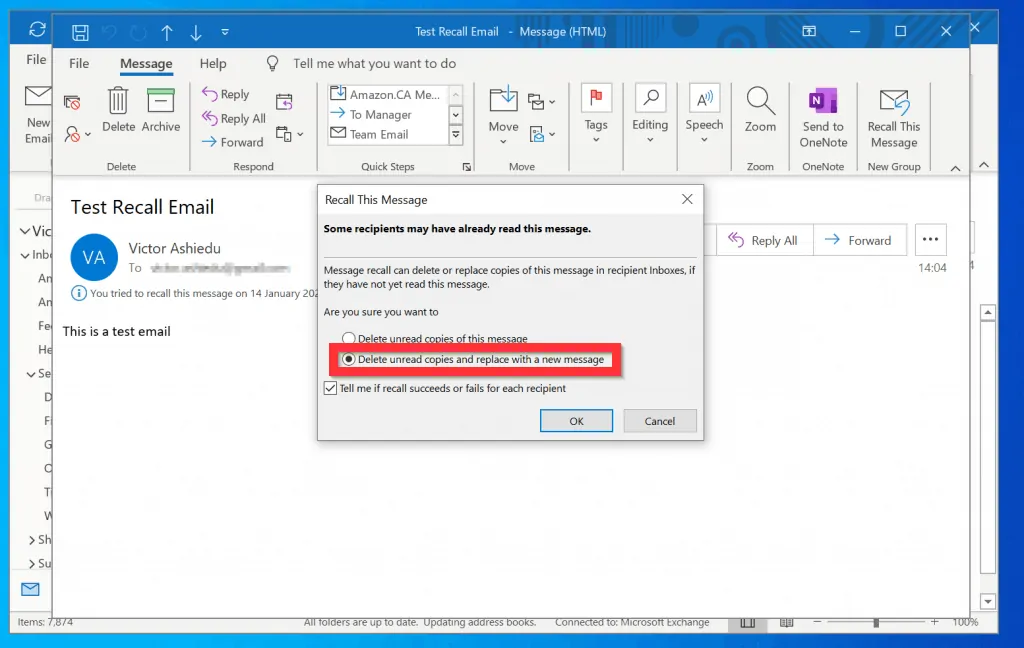Click Cancel in Recall This Message dialog

(660, 421)
